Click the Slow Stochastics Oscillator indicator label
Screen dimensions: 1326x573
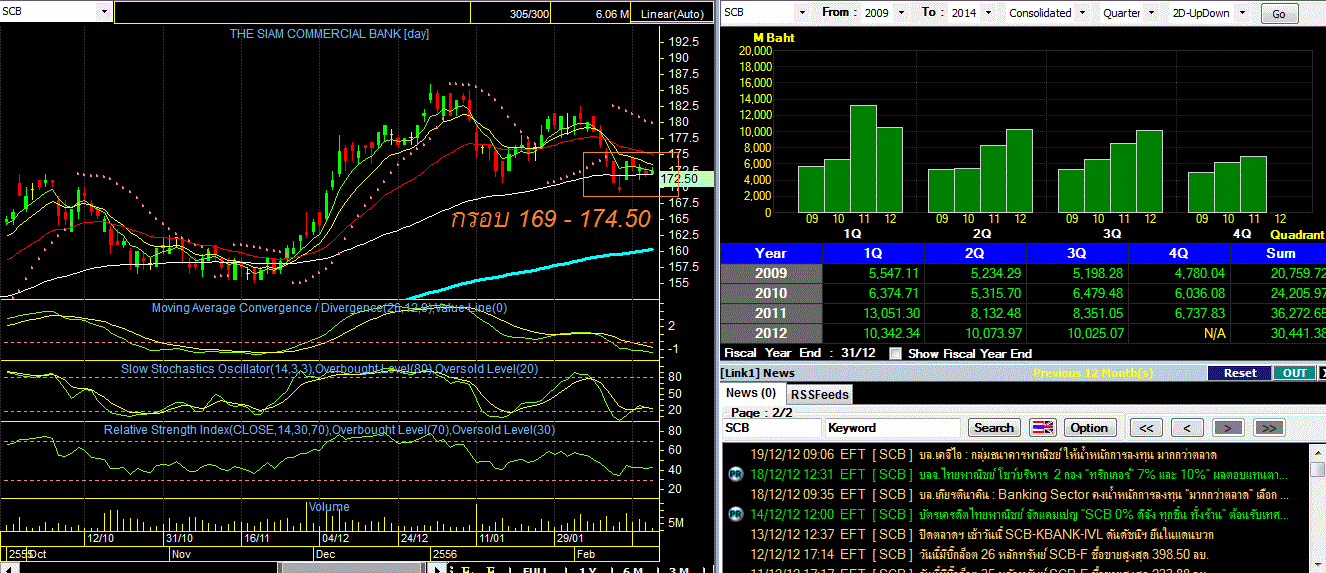tap(330, 368)
